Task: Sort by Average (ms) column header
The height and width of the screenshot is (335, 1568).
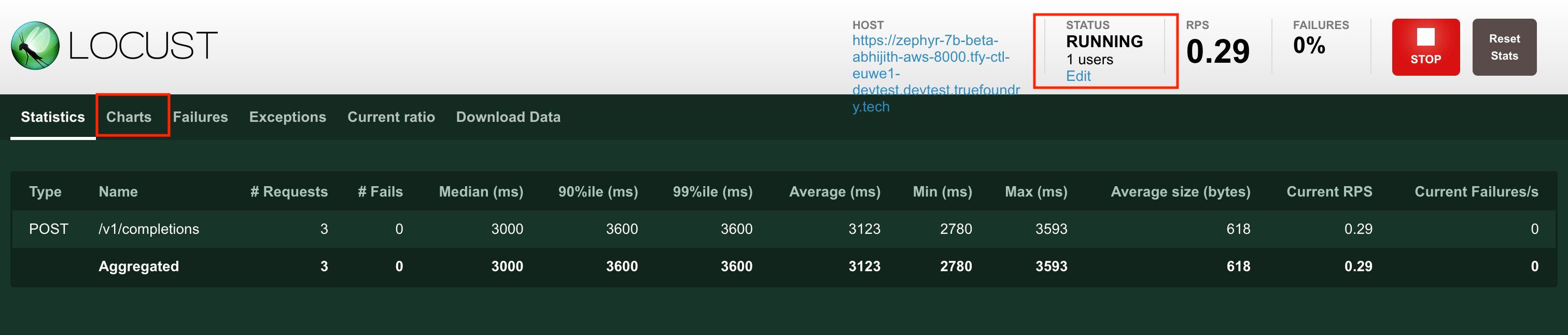Action: click(834, 192)
